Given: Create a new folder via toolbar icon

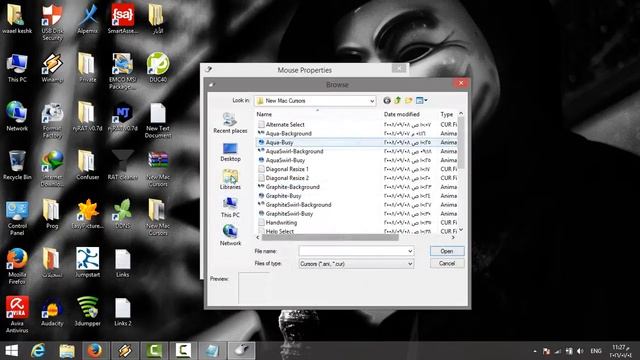Looking at the screenshot, I should click(409, 100).
